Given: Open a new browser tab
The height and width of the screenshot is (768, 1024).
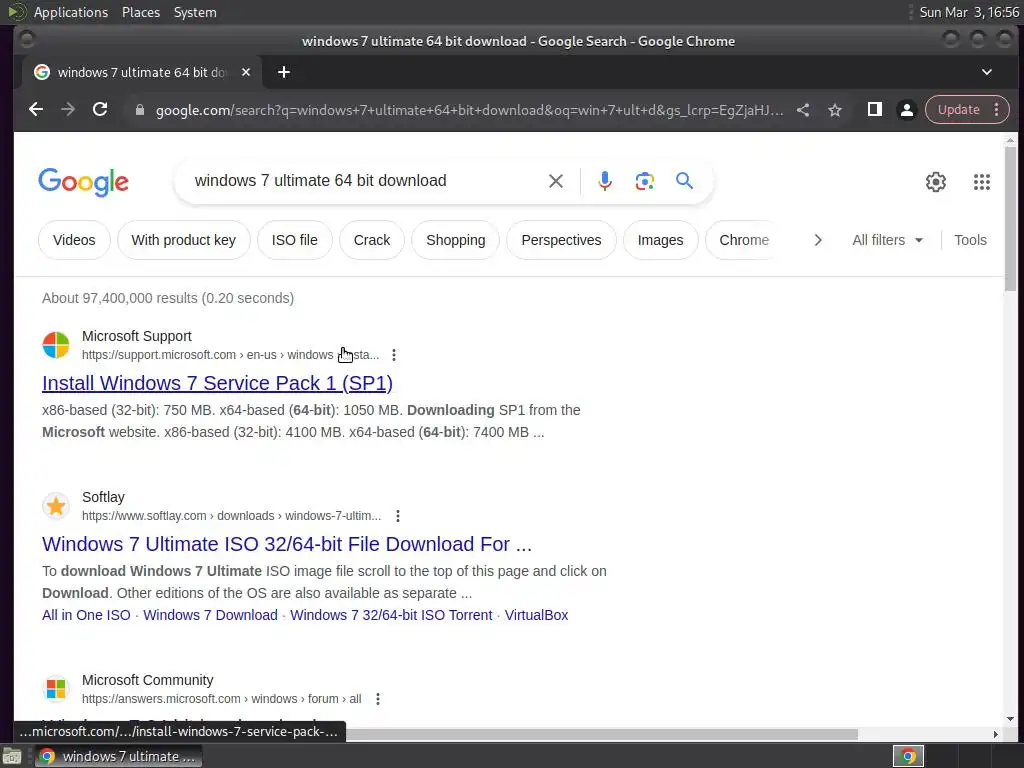Looking at the screenshot, I should pos(283,72).
